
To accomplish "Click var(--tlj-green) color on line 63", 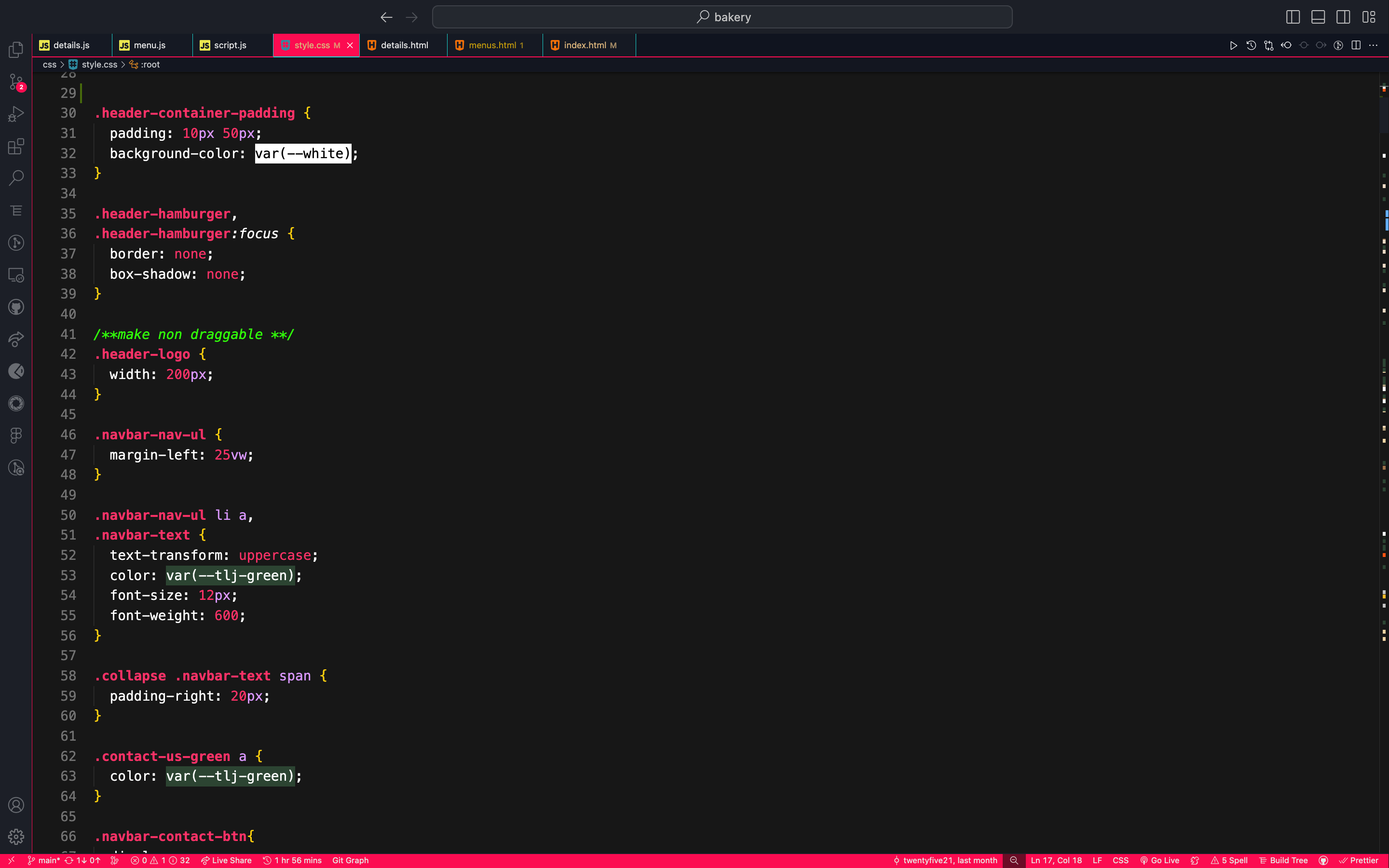I will 230,776.
